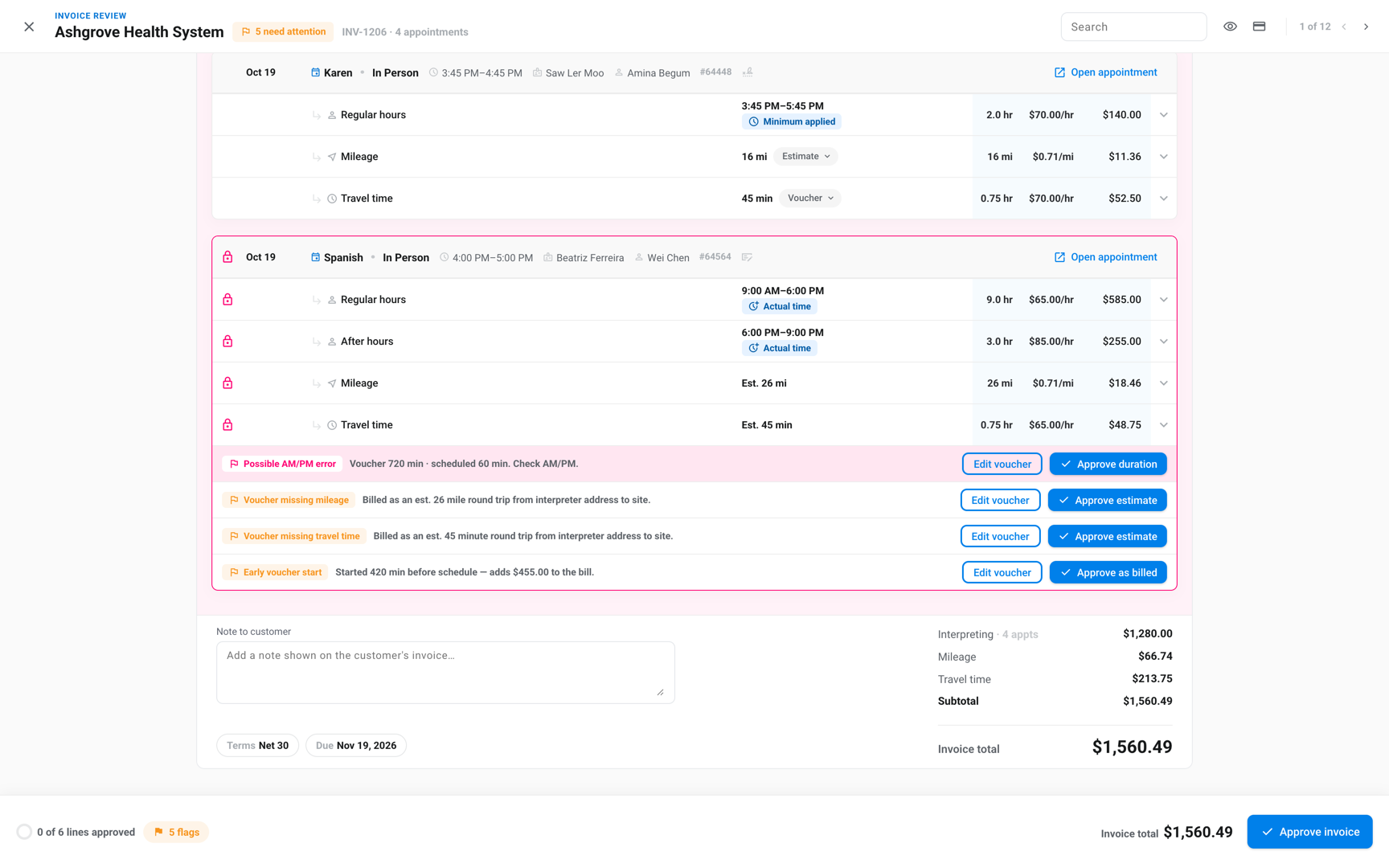This screenshot has width=1389, height=868.
Task: Click the person icon in After hours row
Action: tap(331, 342)
